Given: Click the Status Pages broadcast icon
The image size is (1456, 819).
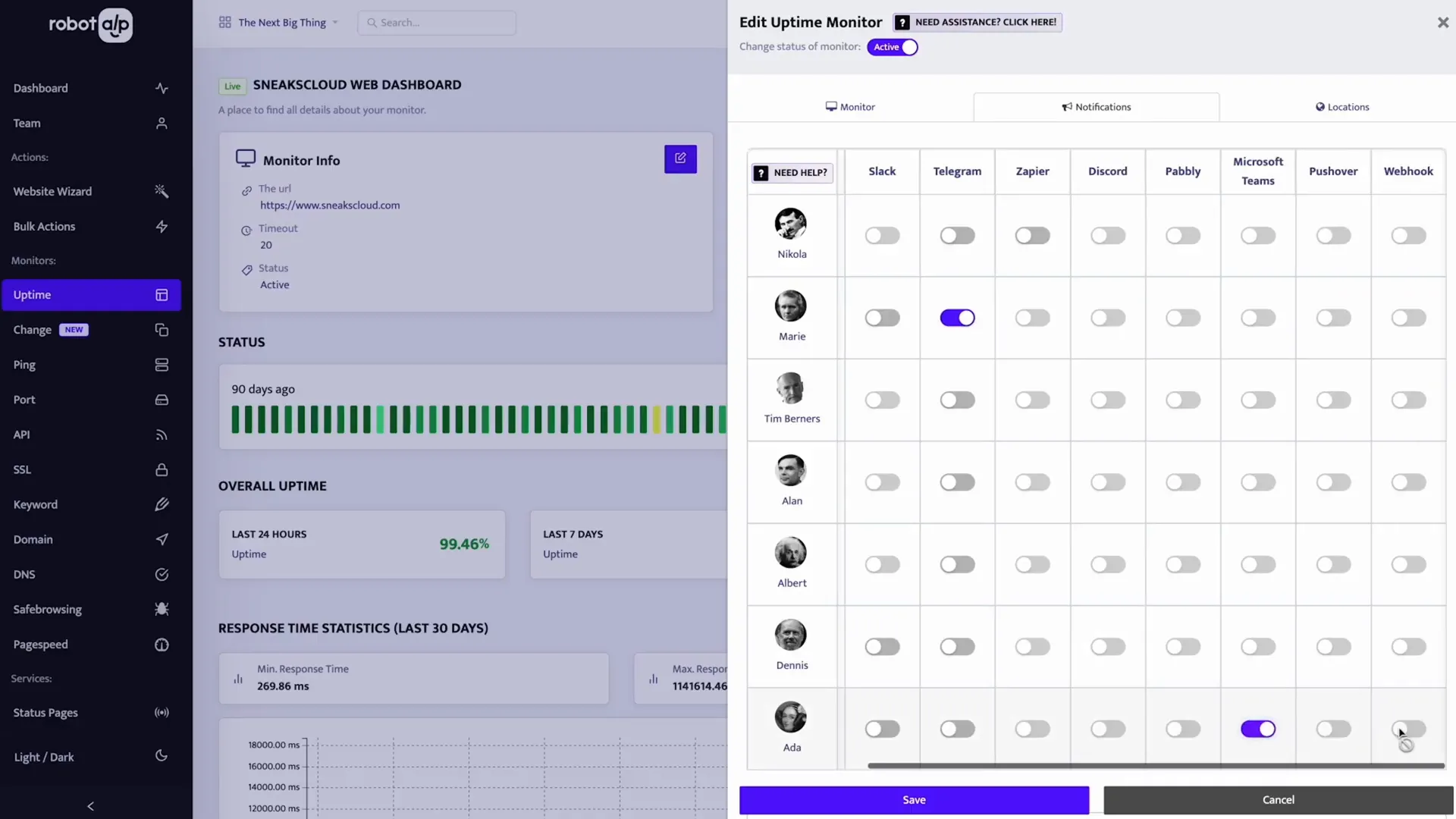Looking at the screenshot, I should pyautogui.click(x=162, y=713).
